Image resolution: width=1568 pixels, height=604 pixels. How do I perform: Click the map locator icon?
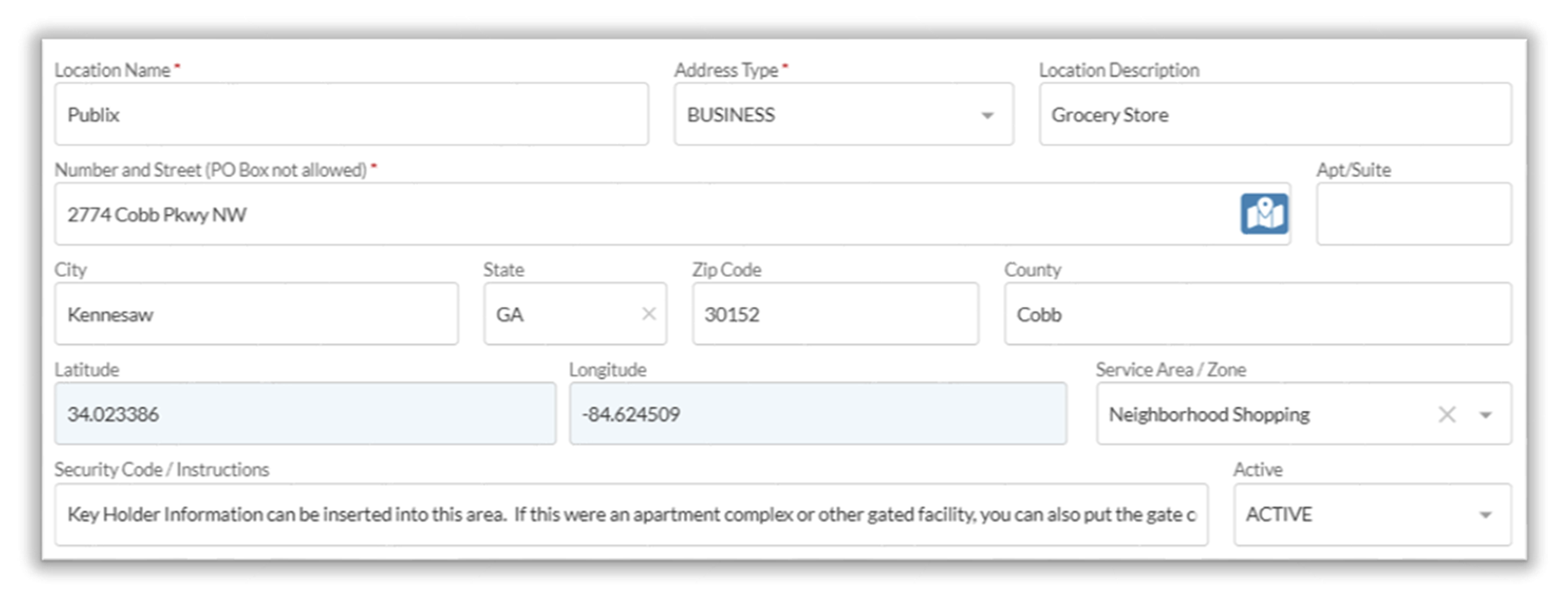point(1264,214)
